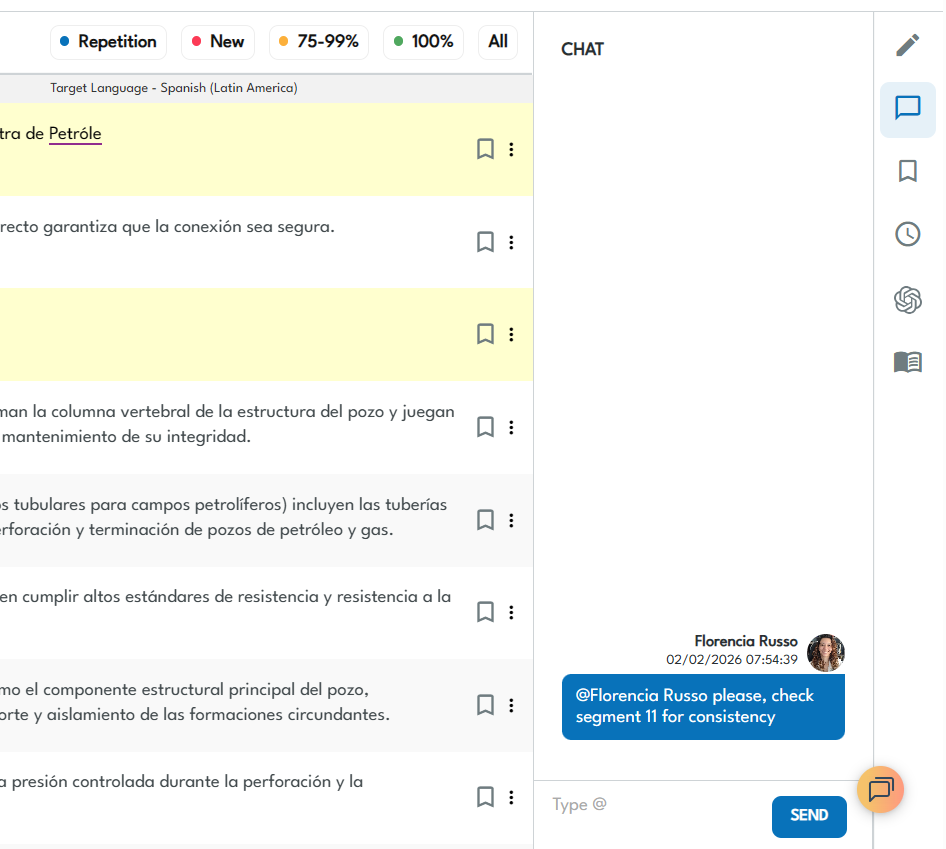Bookmark the segment containing 'Petróle'
946x849 pixels.
(x=485, y=149)
